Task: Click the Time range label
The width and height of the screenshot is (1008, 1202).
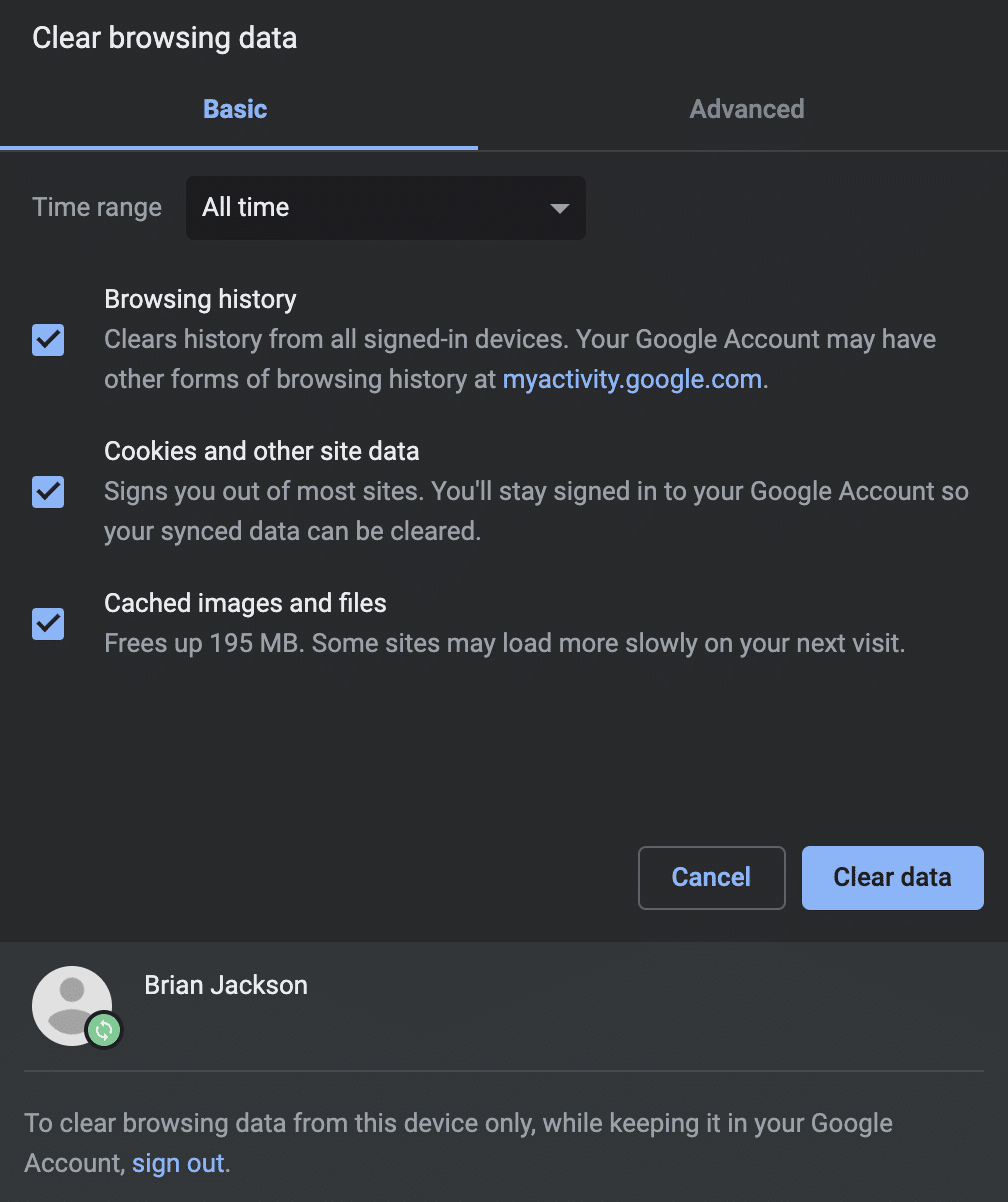Action: (x=96, y=208)
